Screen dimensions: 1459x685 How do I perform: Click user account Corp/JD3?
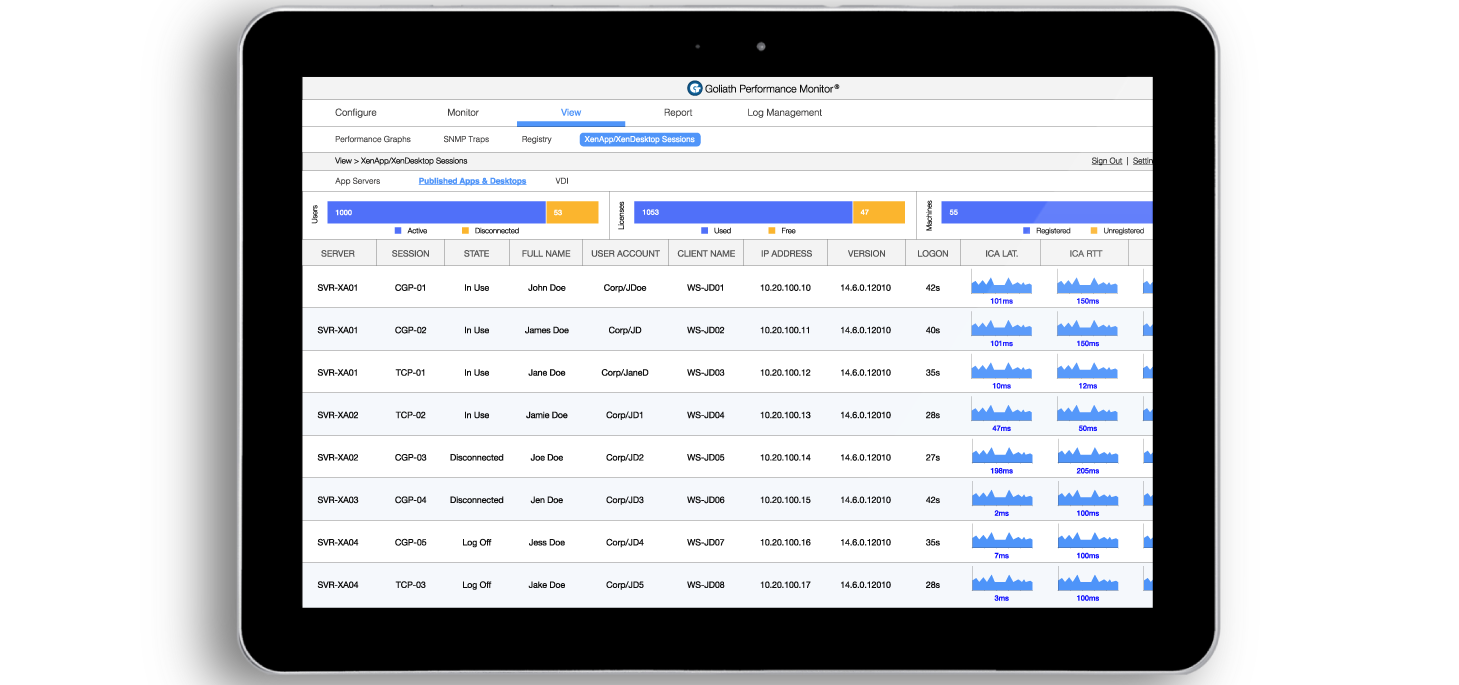[x=625, y=500]
